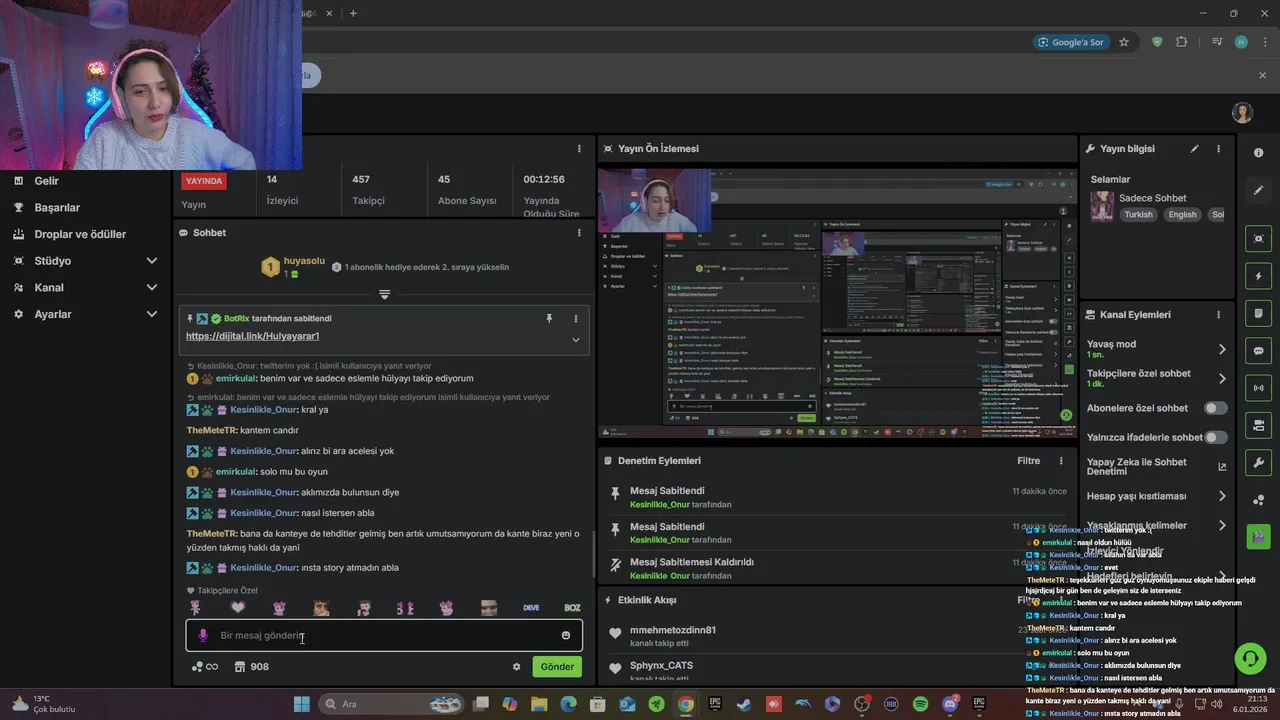
Task: Edit stream info with pencil icon in Yayın bilgisi
Action: click(1194, 149)
